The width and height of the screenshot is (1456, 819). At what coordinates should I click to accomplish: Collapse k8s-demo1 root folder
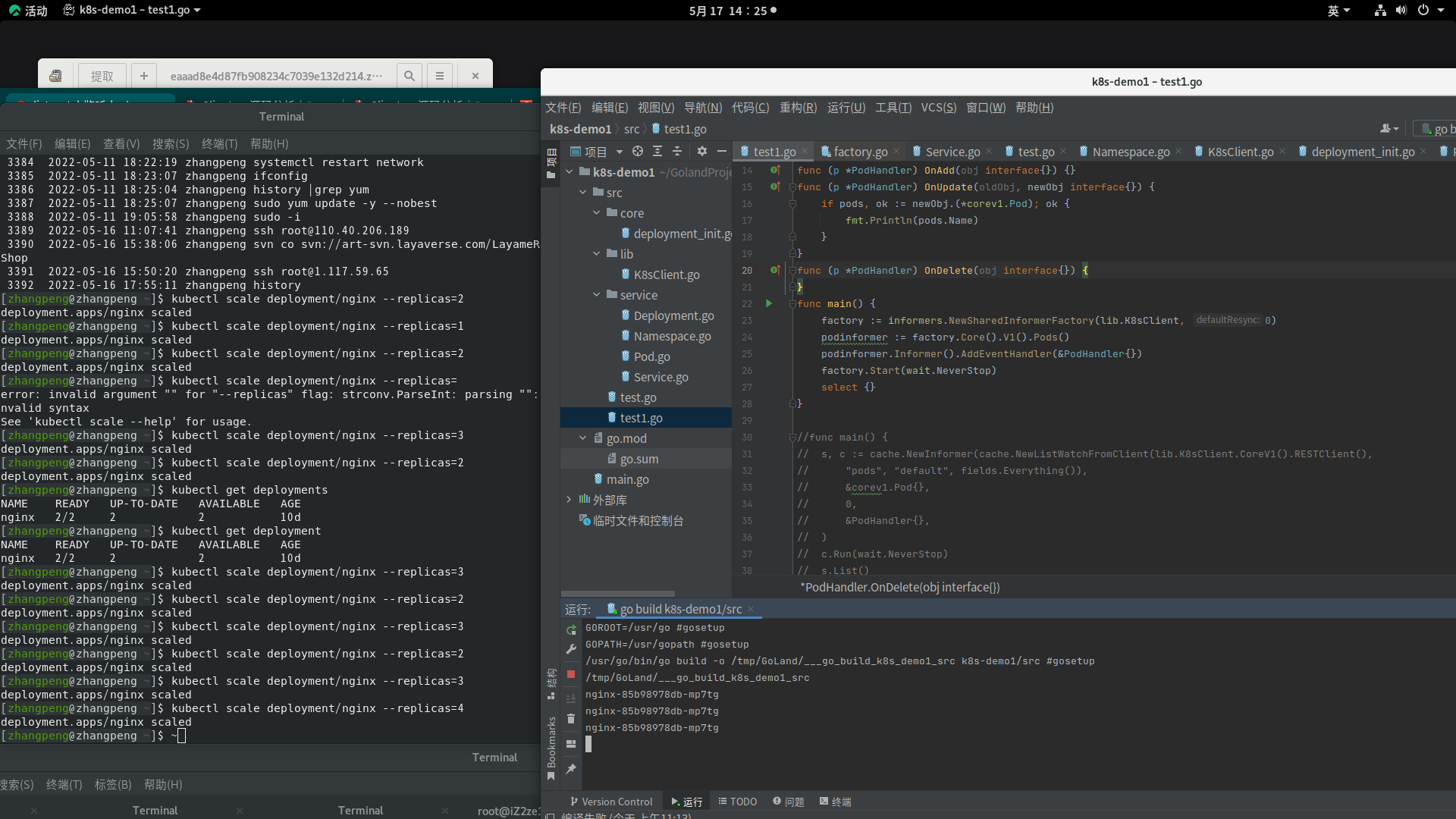click(x=570, y=172)
